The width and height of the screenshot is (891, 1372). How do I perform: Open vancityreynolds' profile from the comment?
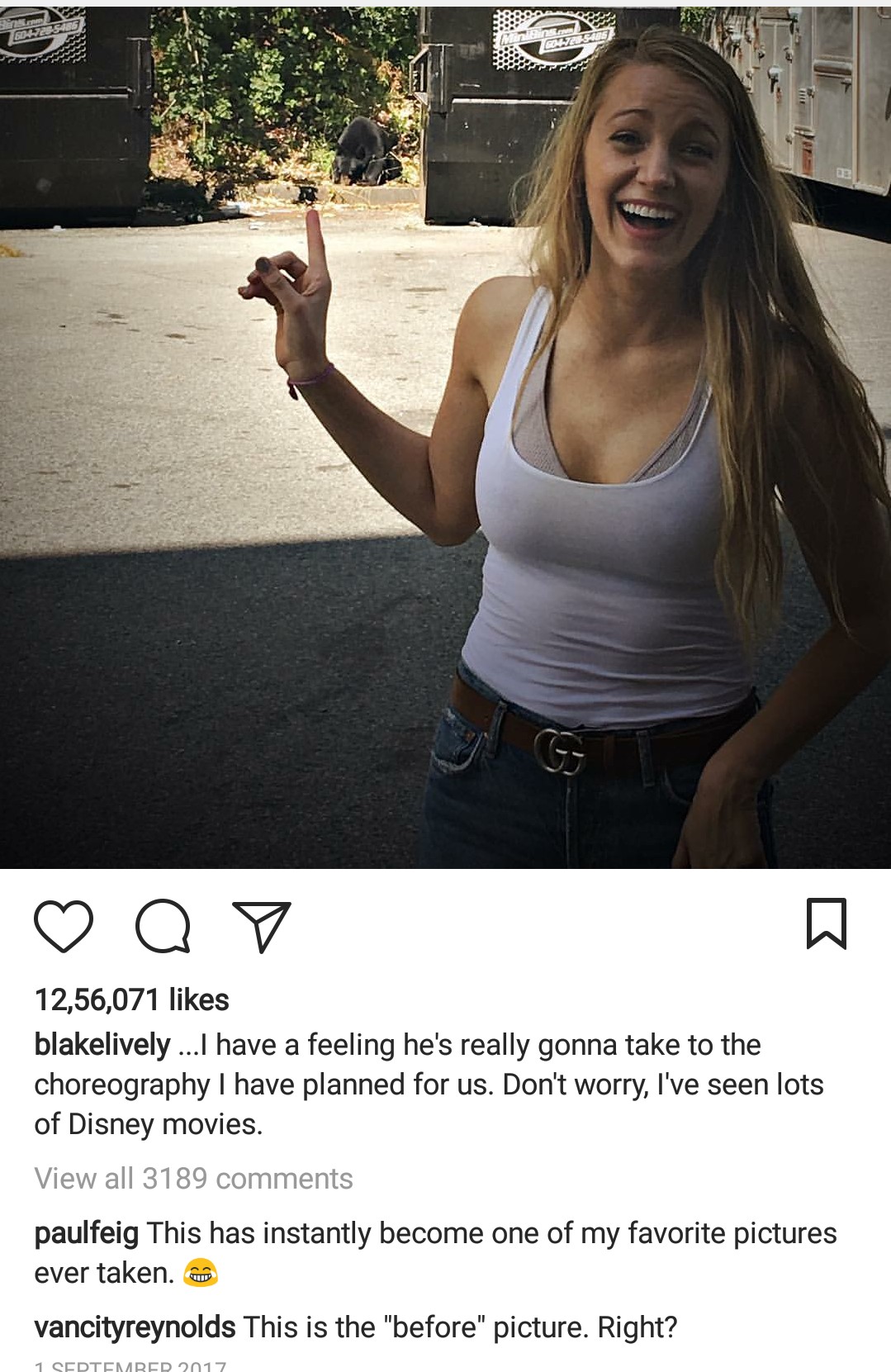coord(135,1327)
